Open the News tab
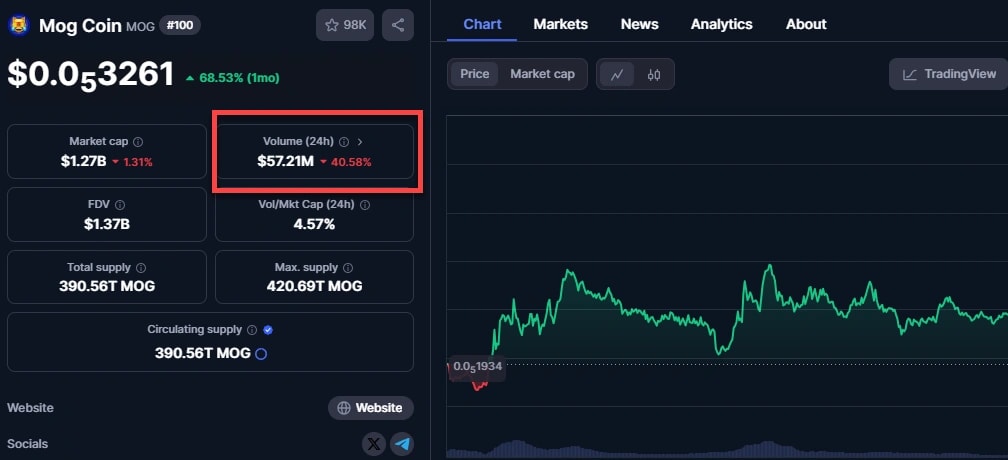This screenshot has width=1008, height=460. click(x=639, y=24)
